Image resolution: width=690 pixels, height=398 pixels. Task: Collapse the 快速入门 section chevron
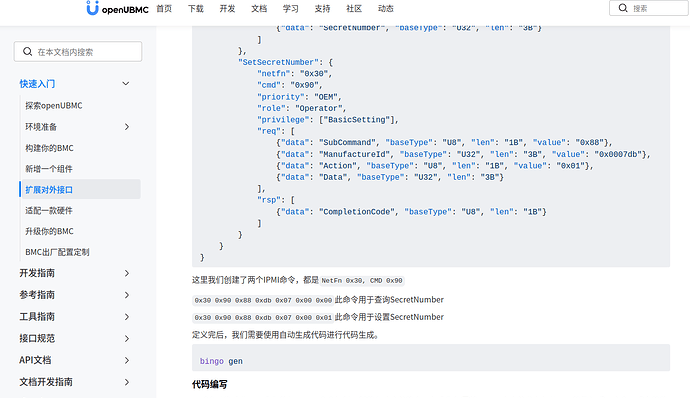coord(126,84)
